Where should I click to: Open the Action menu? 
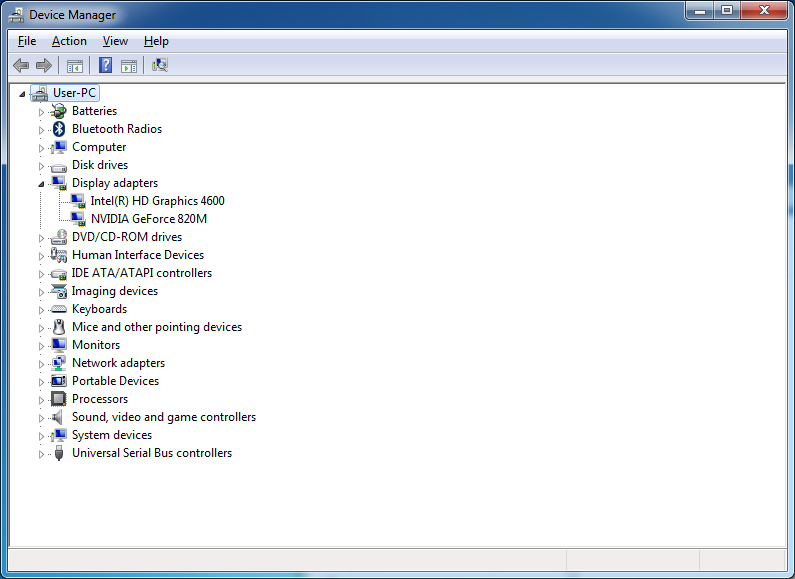click(69, 41)
